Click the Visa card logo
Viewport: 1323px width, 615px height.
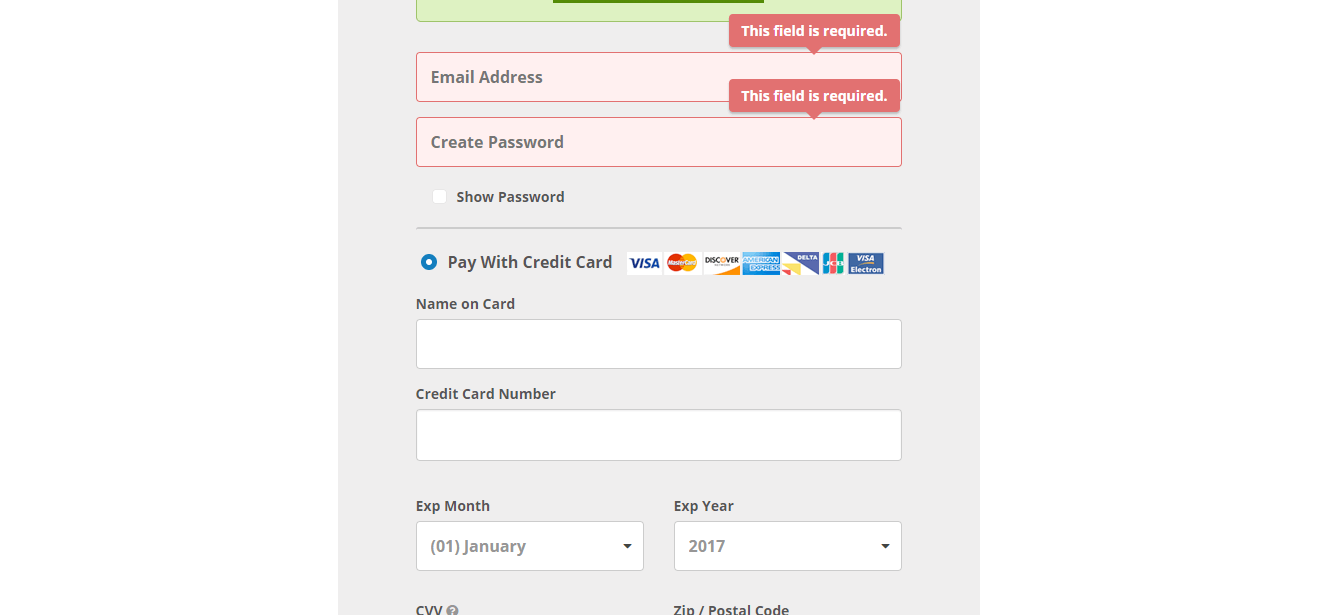click(x=644, y=263)
